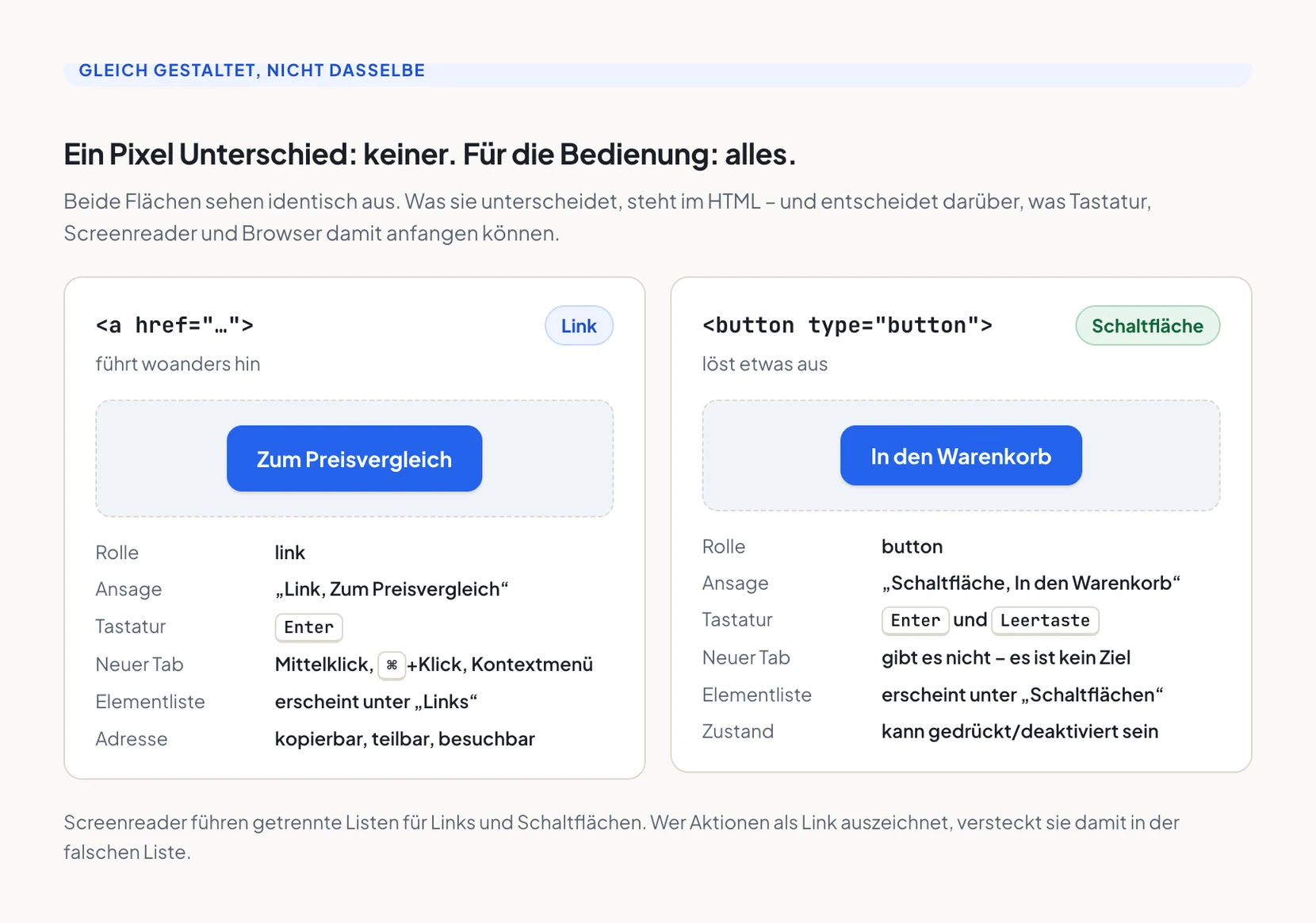Click the "In den Warenkorb" button
The image size is (1316, 923).
pyautogui.click(x=961, y=455)
